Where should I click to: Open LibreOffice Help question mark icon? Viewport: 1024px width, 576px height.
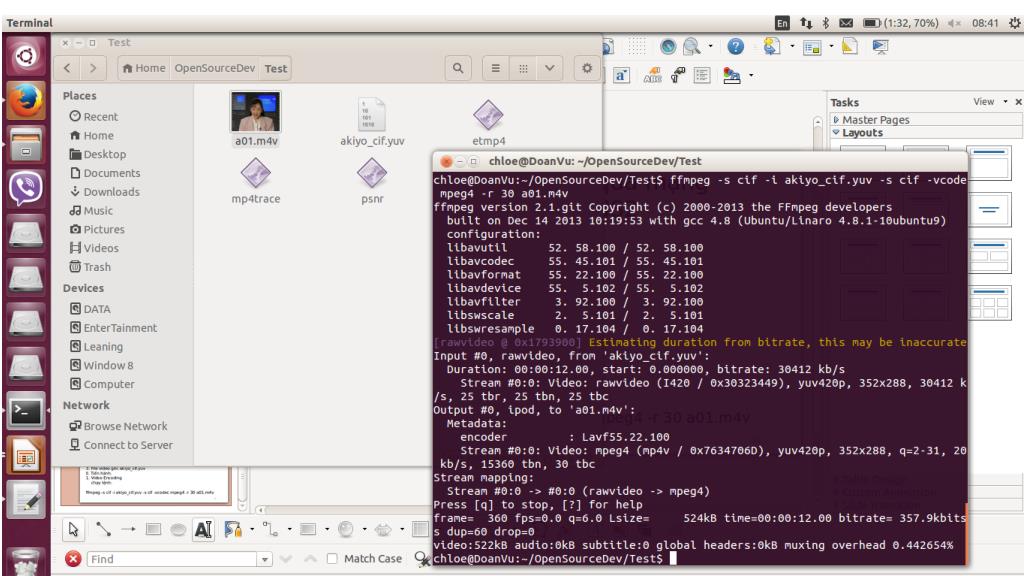point(735,46)
